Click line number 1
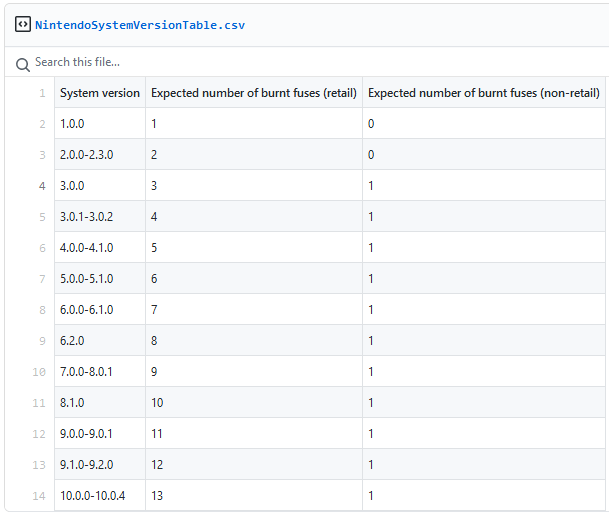 click(42, 93)
